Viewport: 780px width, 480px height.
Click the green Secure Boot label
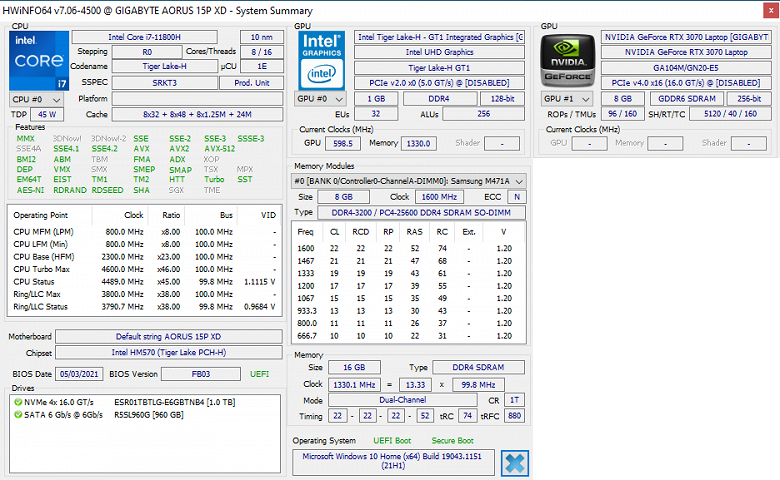[x=452, y=441]
